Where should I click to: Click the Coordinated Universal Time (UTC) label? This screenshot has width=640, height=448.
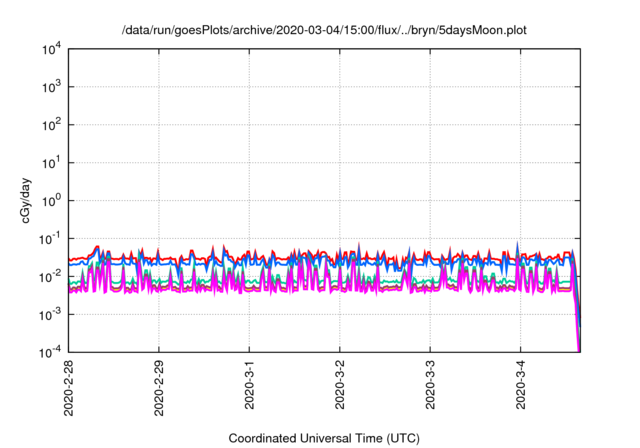324,438
